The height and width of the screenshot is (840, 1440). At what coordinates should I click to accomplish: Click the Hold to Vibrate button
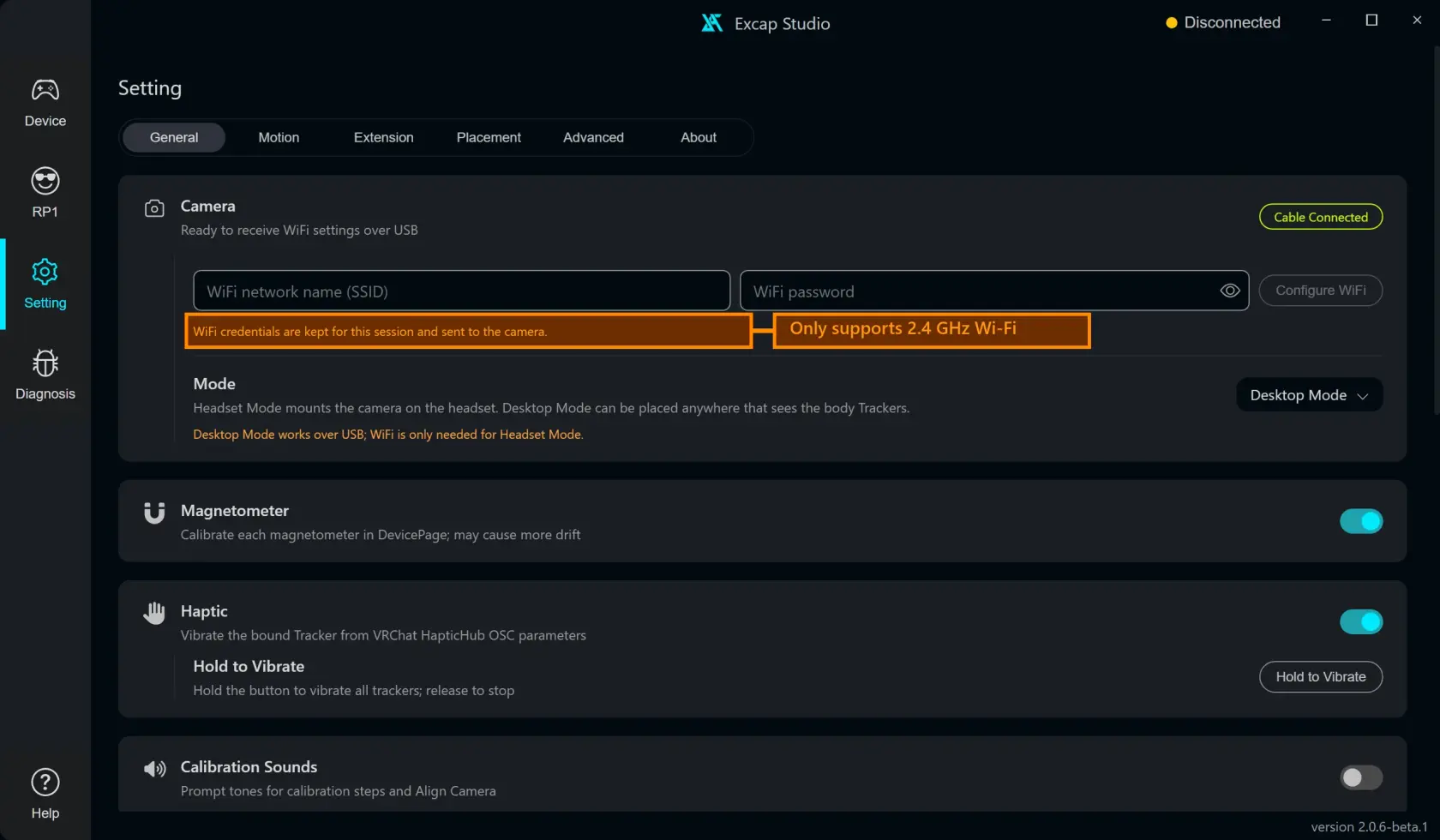1321,677
